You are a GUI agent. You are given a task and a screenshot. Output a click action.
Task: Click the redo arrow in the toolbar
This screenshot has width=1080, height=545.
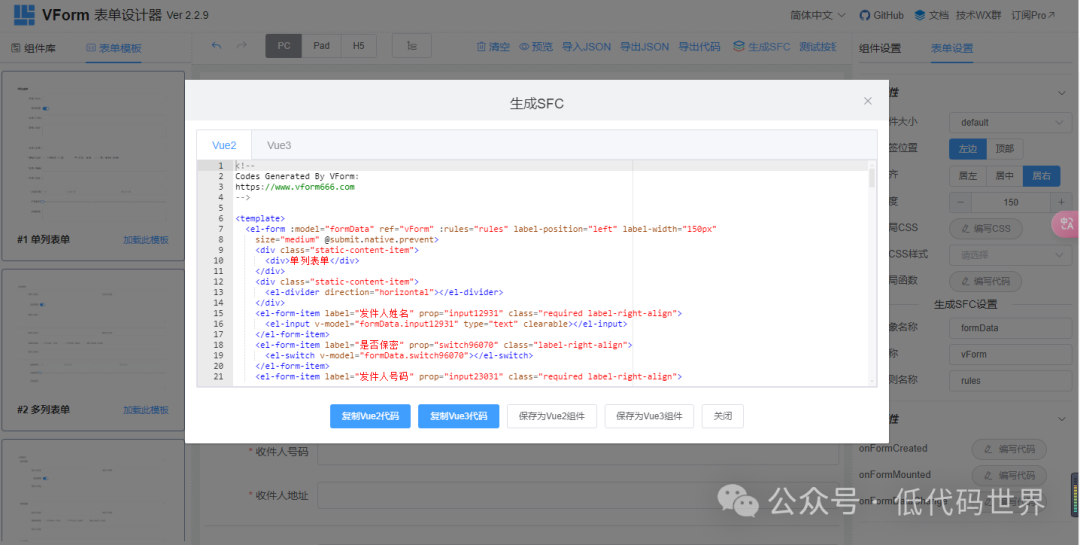pyautogui.click(x=242, y=46)
